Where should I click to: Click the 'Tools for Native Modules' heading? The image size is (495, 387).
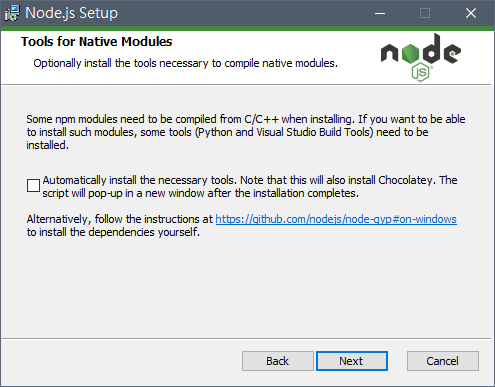[x=97, y=42]
